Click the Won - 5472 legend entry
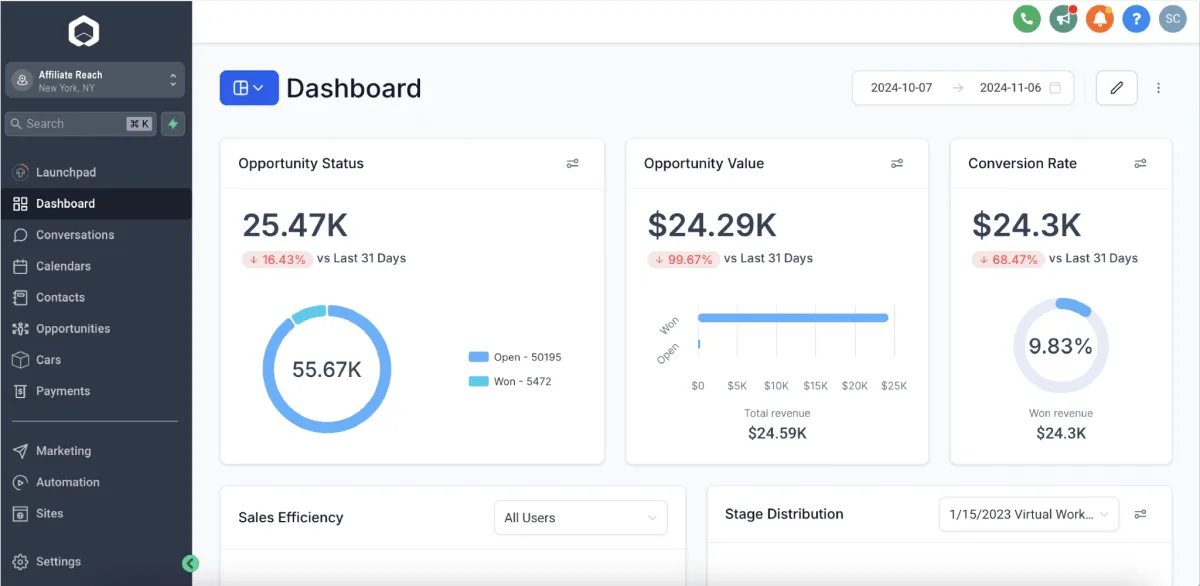Viewport: 1200px width, 586px height. click(x=510, y=381)
